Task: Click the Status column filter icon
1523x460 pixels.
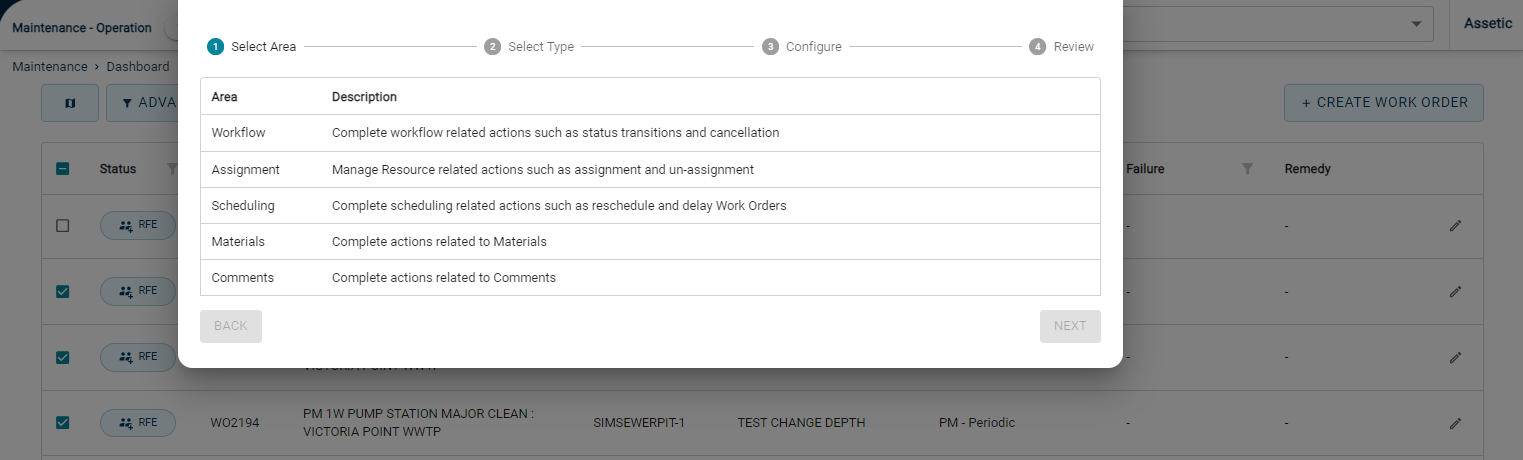Action: point(171,169)
